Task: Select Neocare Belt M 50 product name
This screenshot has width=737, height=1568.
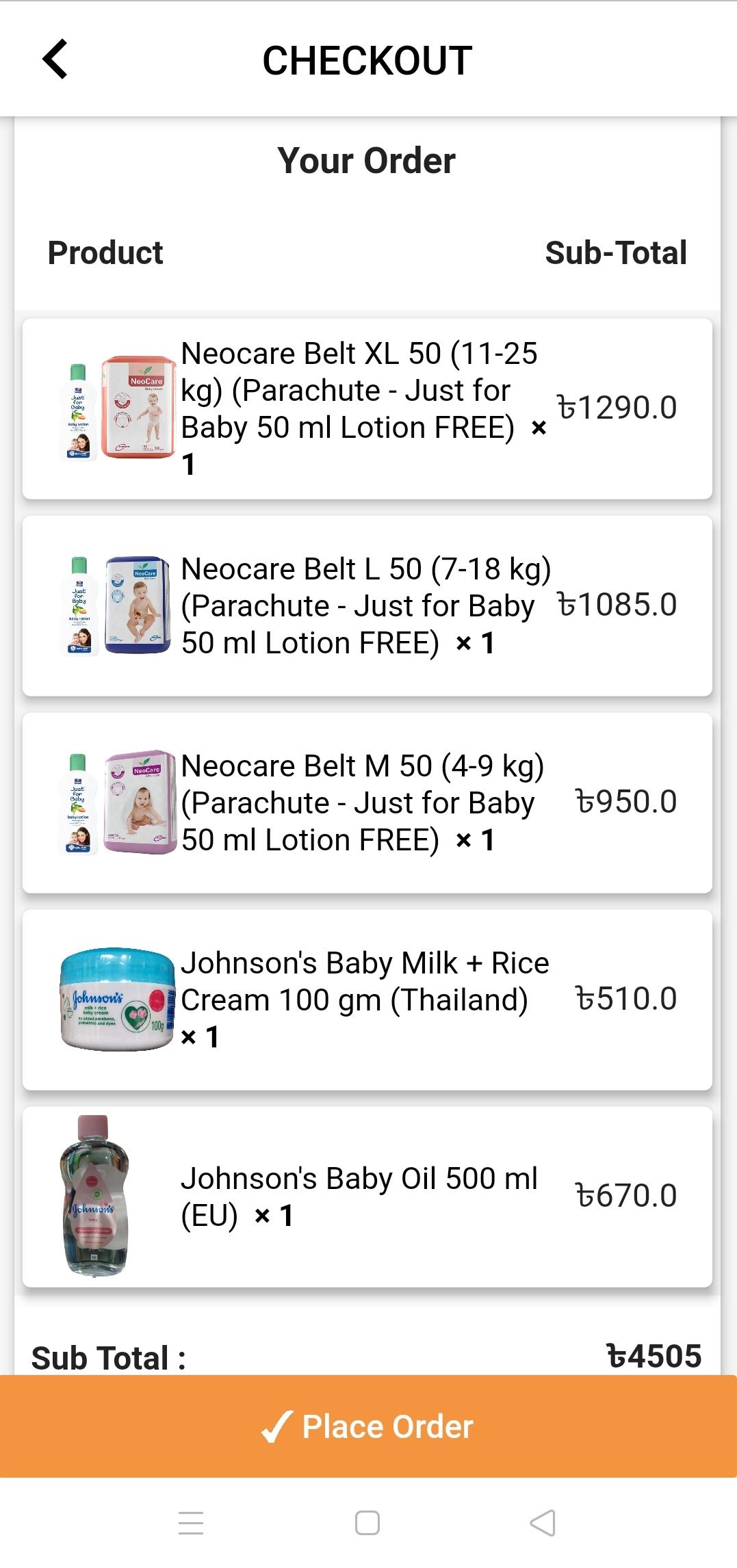Action: point(363,803)
